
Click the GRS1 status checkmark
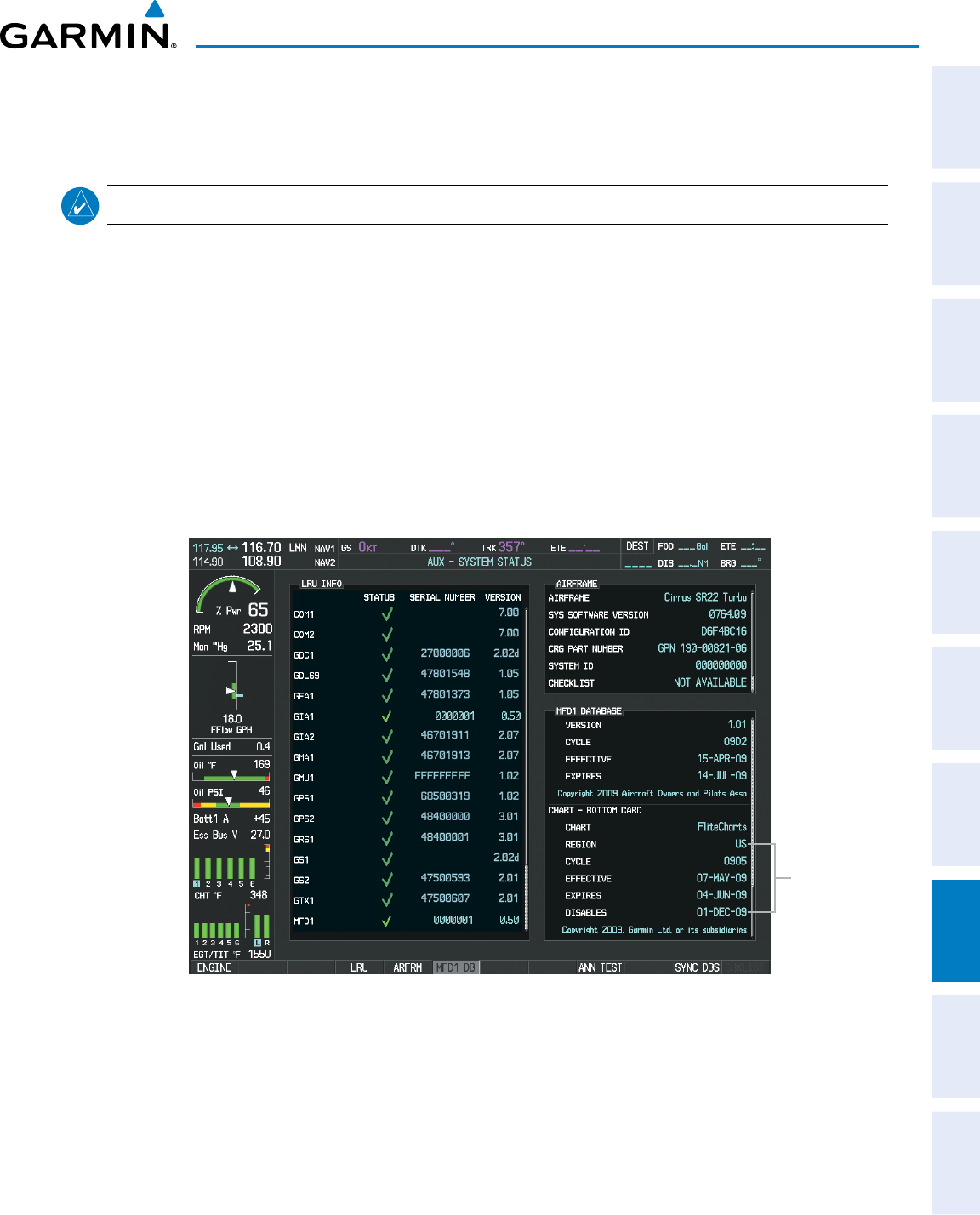[x=387, y=838]
